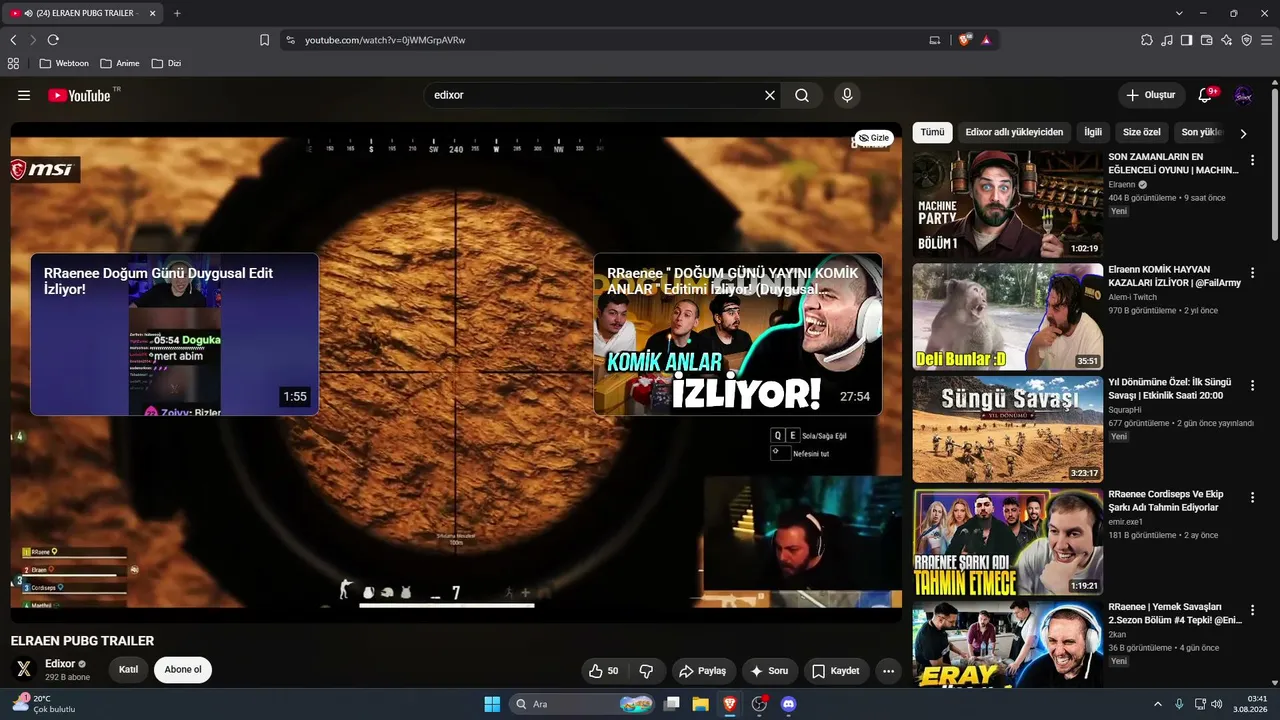Open the Brave Wallet icon
This screenshot has width=1280, height=720.
(1207, 40)
